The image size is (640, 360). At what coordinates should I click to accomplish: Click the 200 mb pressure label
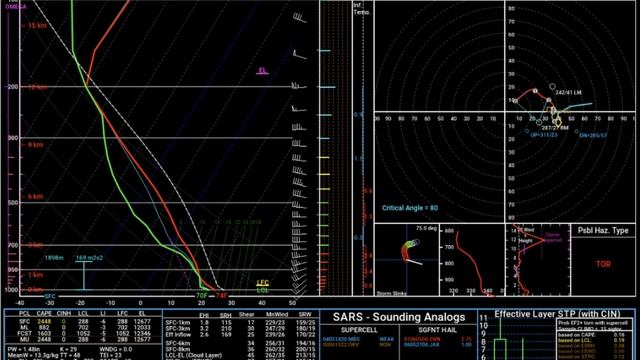(x=12, y=87)
